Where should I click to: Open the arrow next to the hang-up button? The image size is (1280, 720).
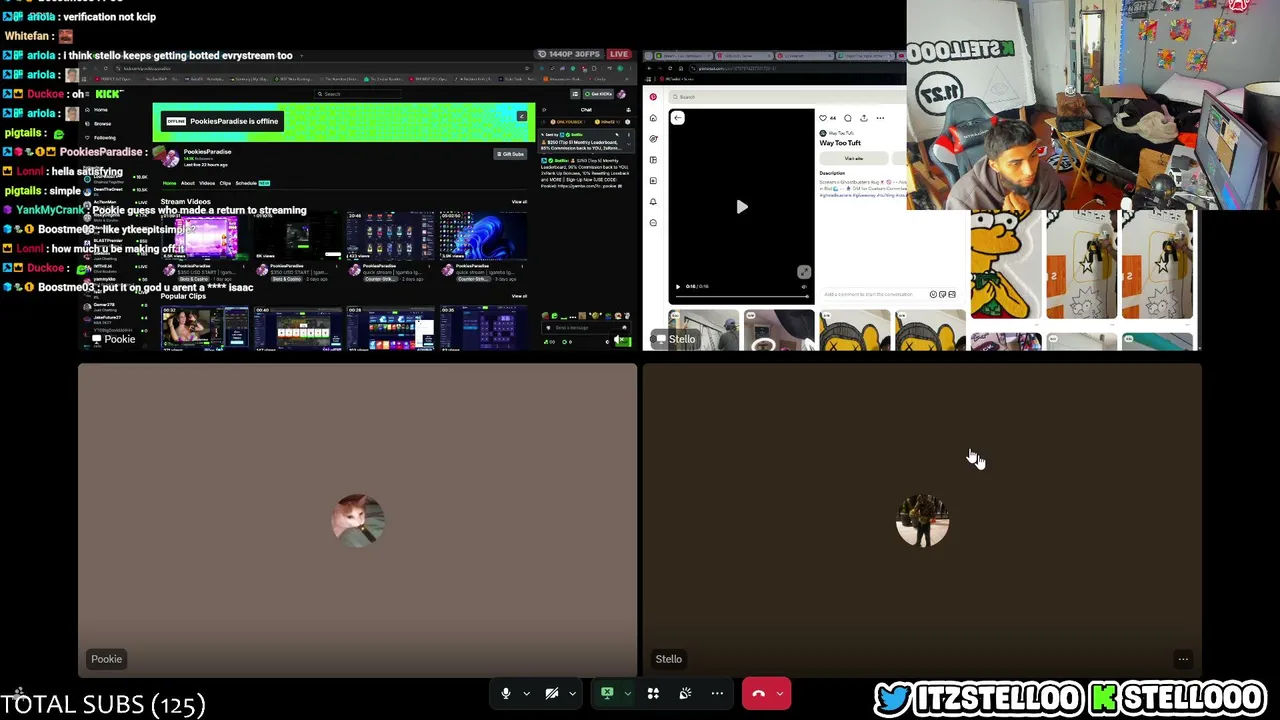780,693
